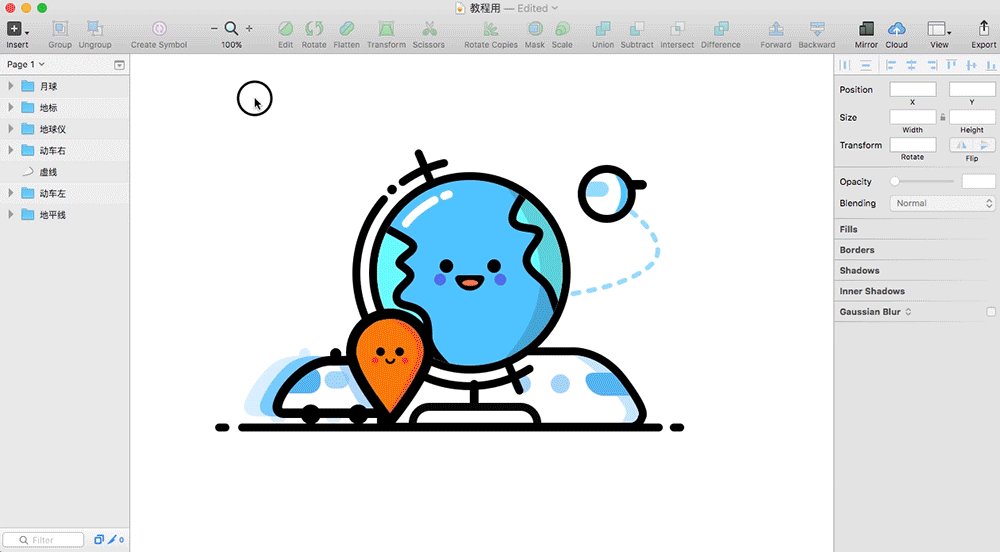This screenshot has height=552, width=1000.
Task: Click the Scale toolbar icon
Action: point(562,29)
